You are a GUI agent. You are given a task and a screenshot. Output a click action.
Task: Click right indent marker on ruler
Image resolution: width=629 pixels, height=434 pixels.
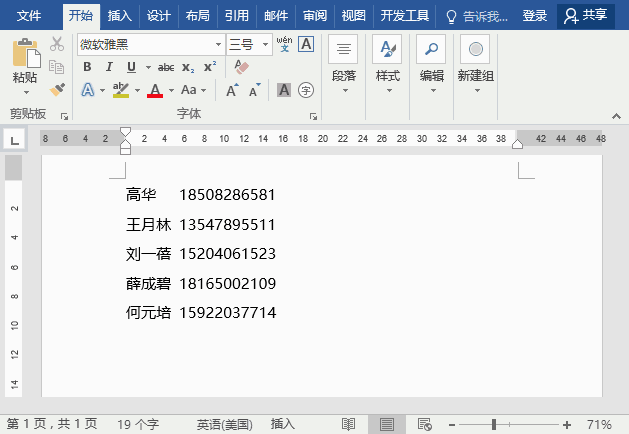click(517, 144)
